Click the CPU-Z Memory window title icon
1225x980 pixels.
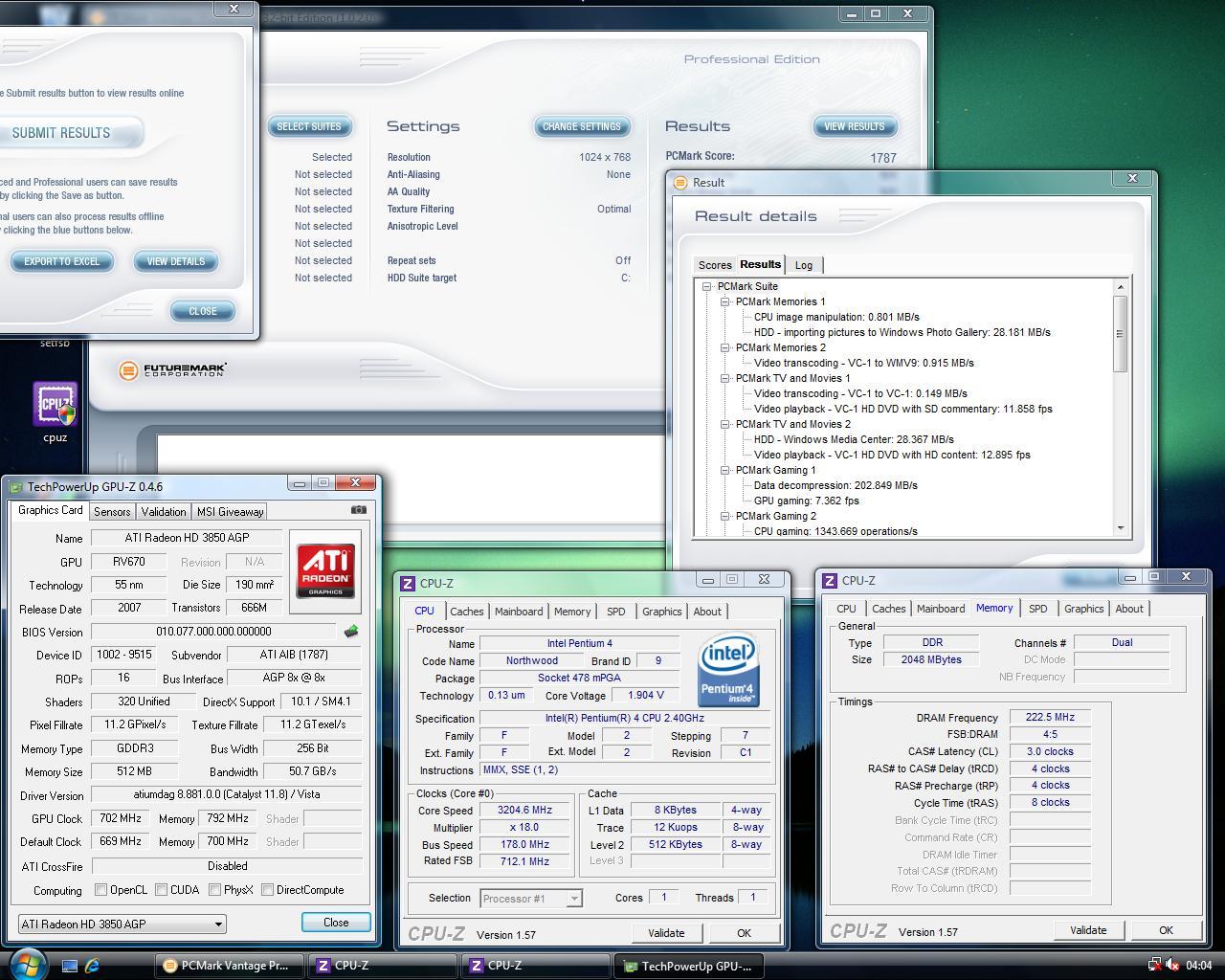coord(830,580)
